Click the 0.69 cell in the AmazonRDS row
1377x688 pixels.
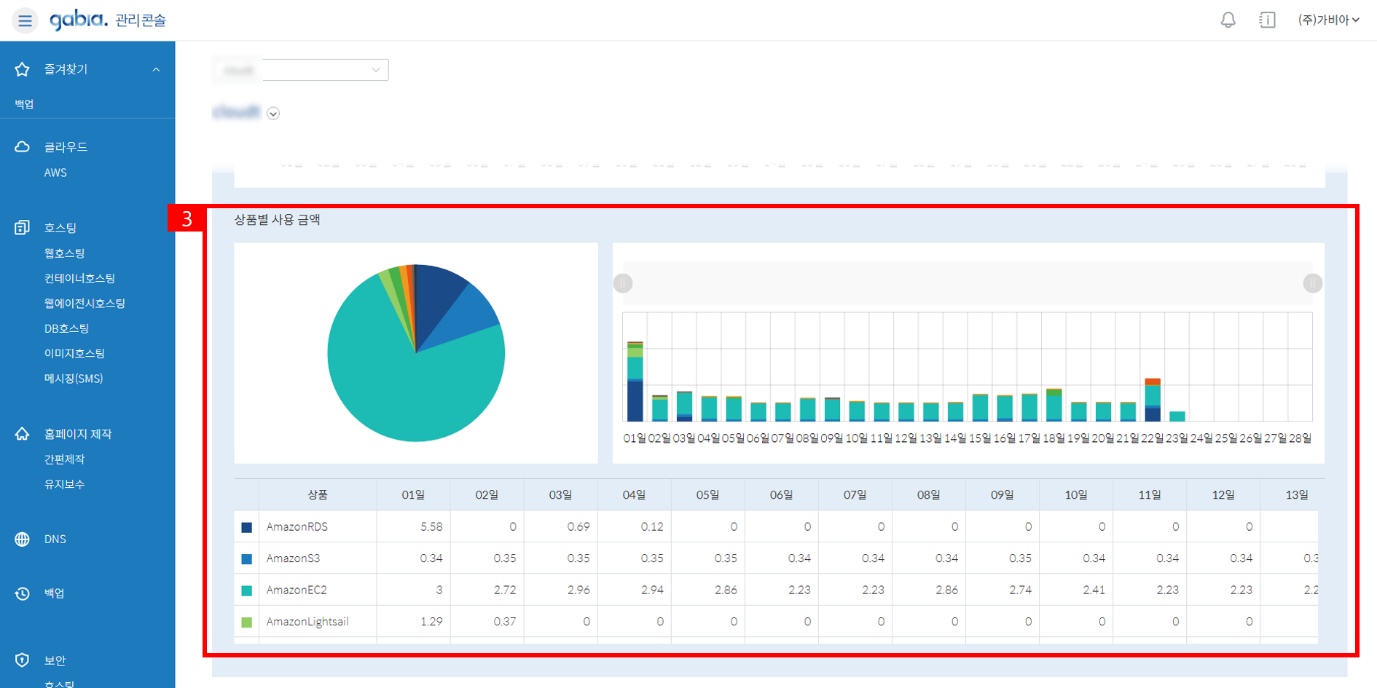[561, 527]
